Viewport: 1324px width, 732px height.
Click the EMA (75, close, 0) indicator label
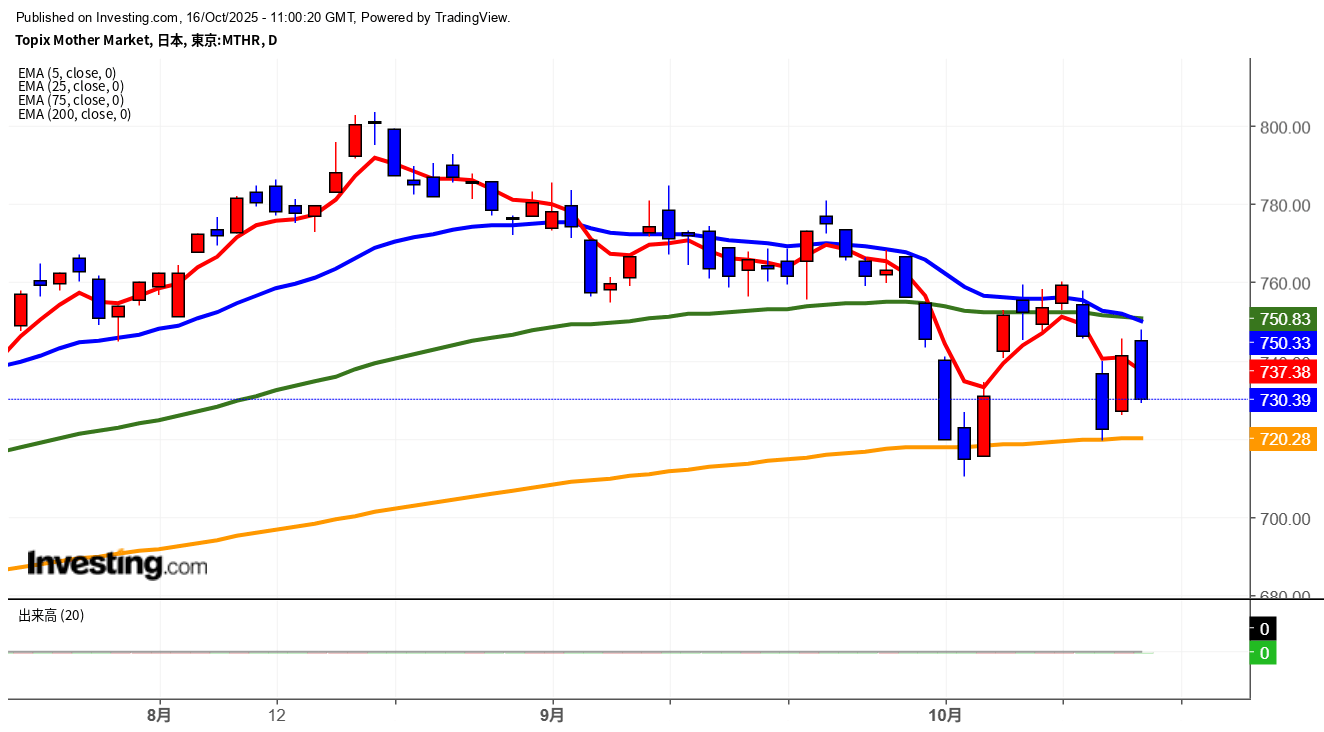70,100
